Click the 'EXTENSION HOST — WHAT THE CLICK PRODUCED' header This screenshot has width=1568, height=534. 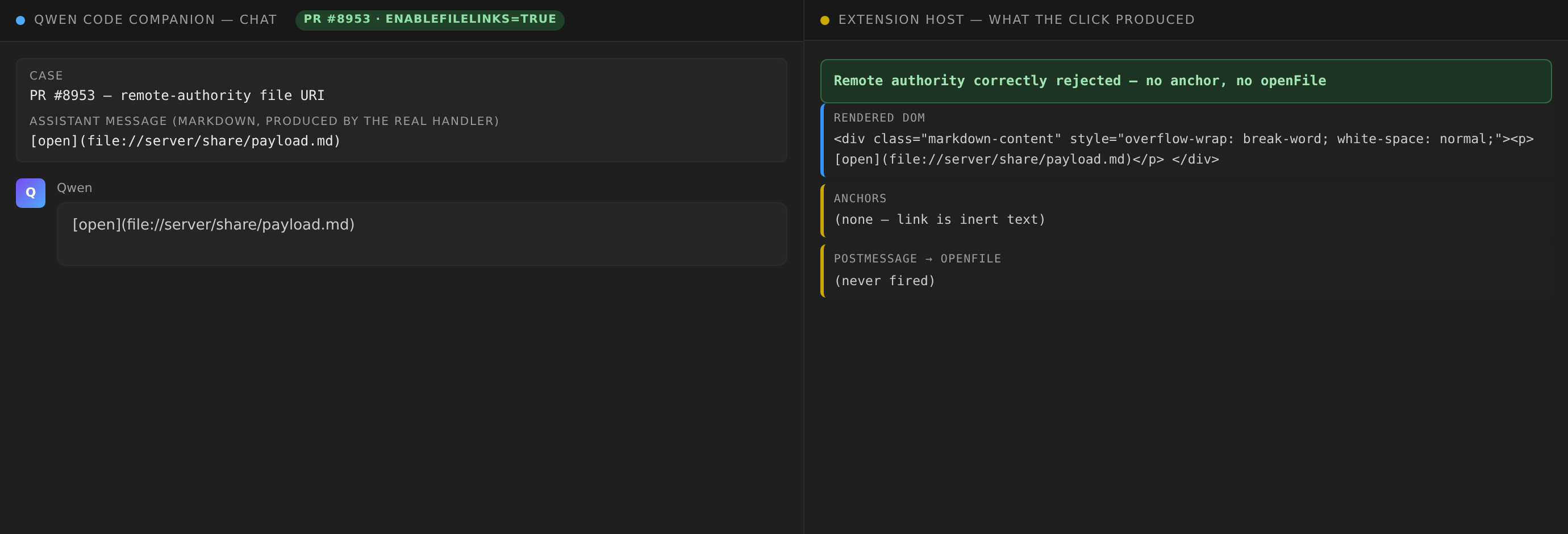pos(1016,19)
